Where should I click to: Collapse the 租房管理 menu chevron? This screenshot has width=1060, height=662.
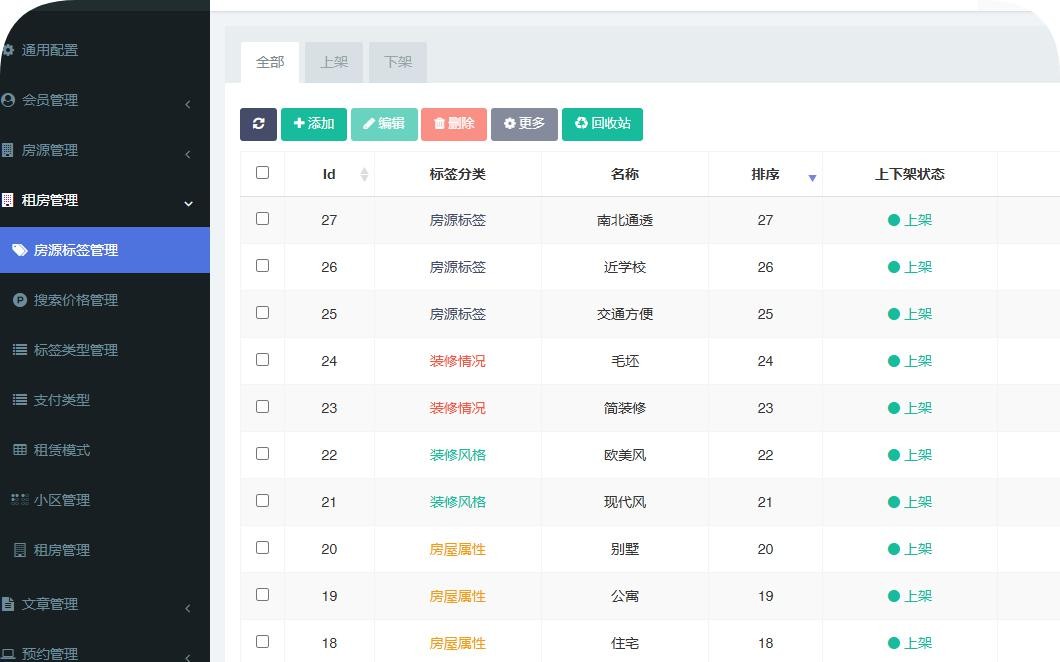[188, 203]
